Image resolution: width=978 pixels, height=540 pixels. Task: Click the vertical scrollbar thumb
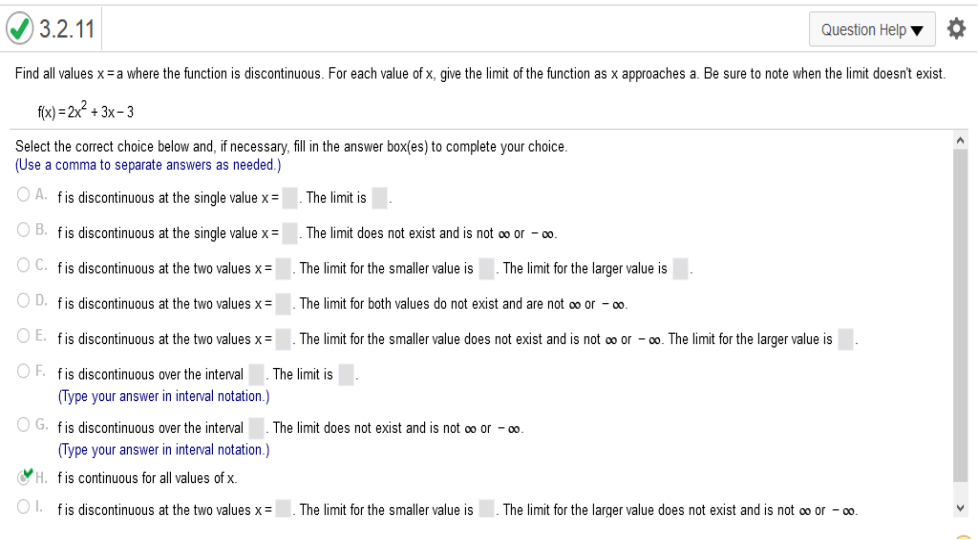(961, 315)
